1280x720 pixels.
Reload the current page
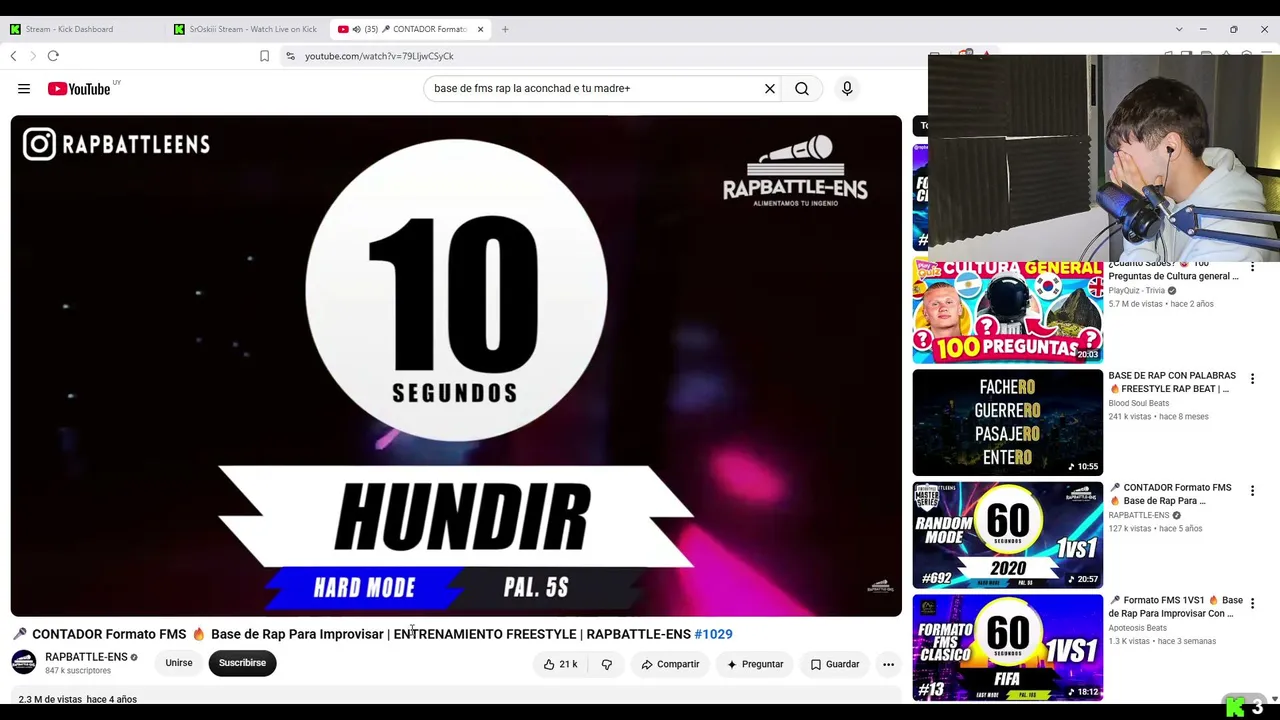point(53,56)
